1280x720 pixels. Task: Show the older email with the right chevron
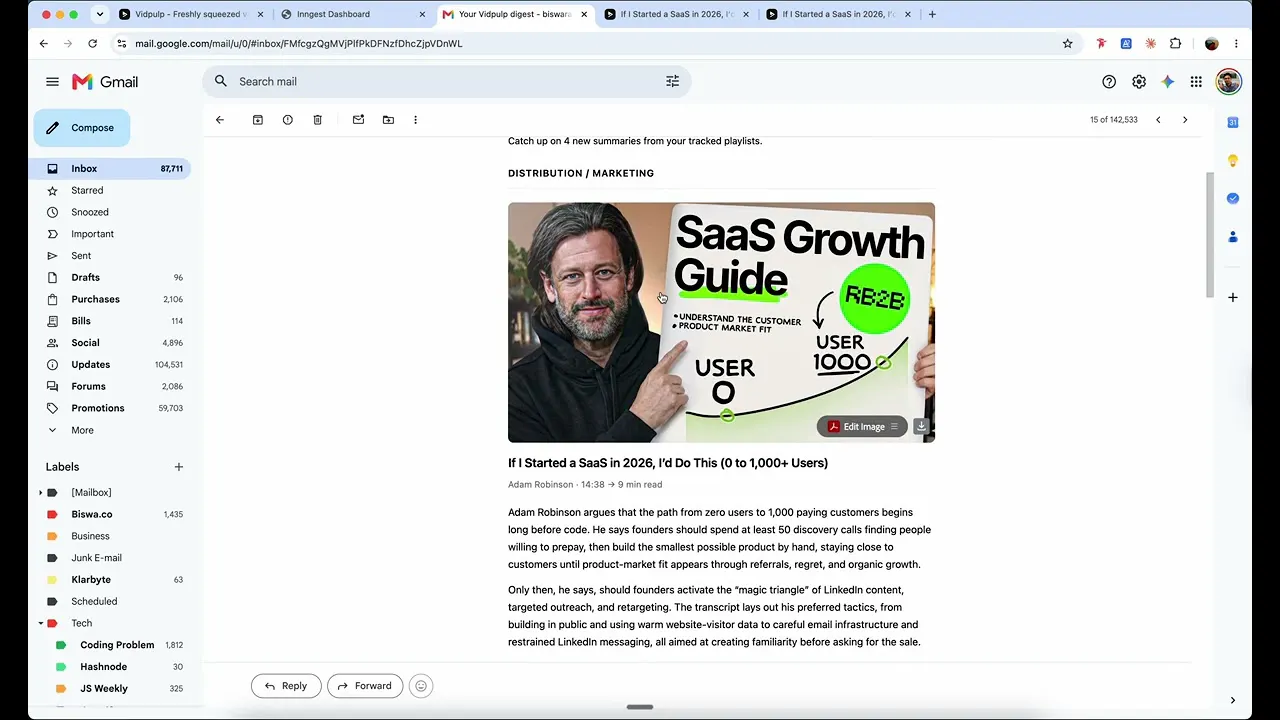point(1185,120)
